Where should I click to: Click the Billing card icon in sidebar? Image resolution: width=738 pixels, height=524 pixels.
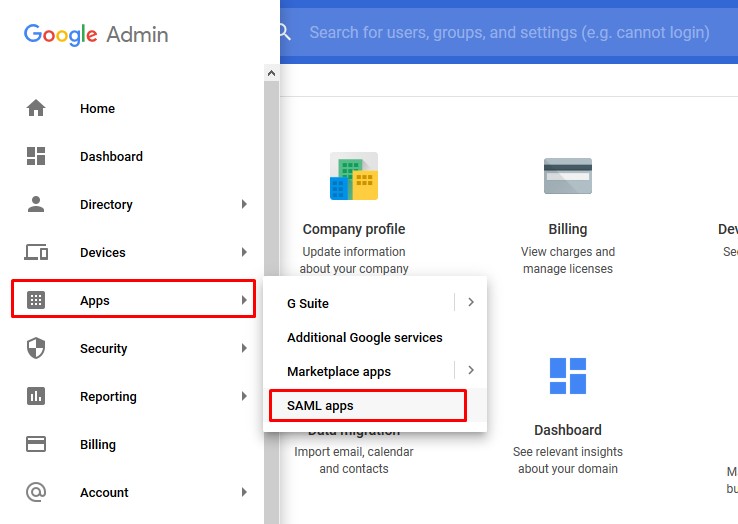[36, 444]
